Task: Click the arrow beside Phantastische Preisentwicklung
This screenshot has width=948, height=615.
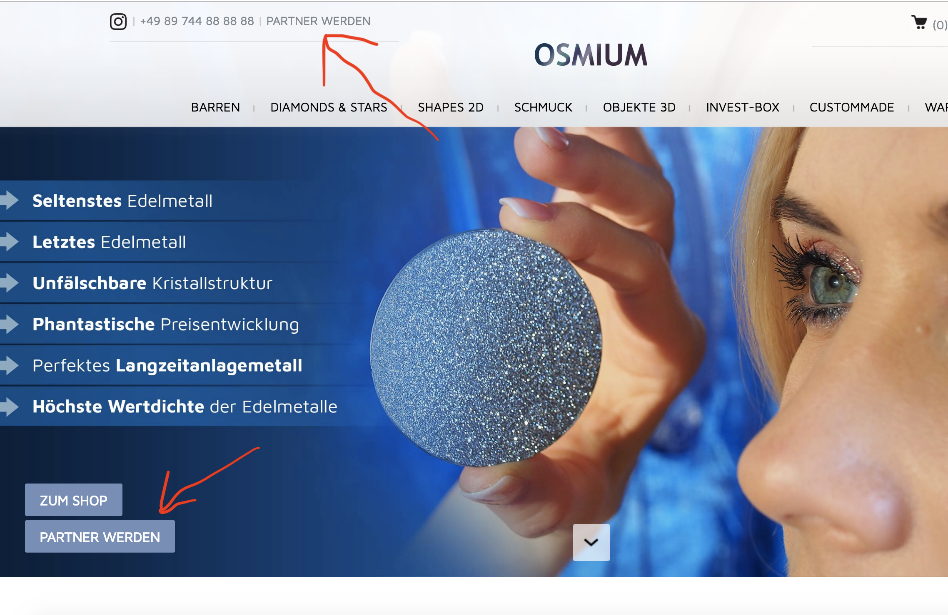Action: (9, 324)
